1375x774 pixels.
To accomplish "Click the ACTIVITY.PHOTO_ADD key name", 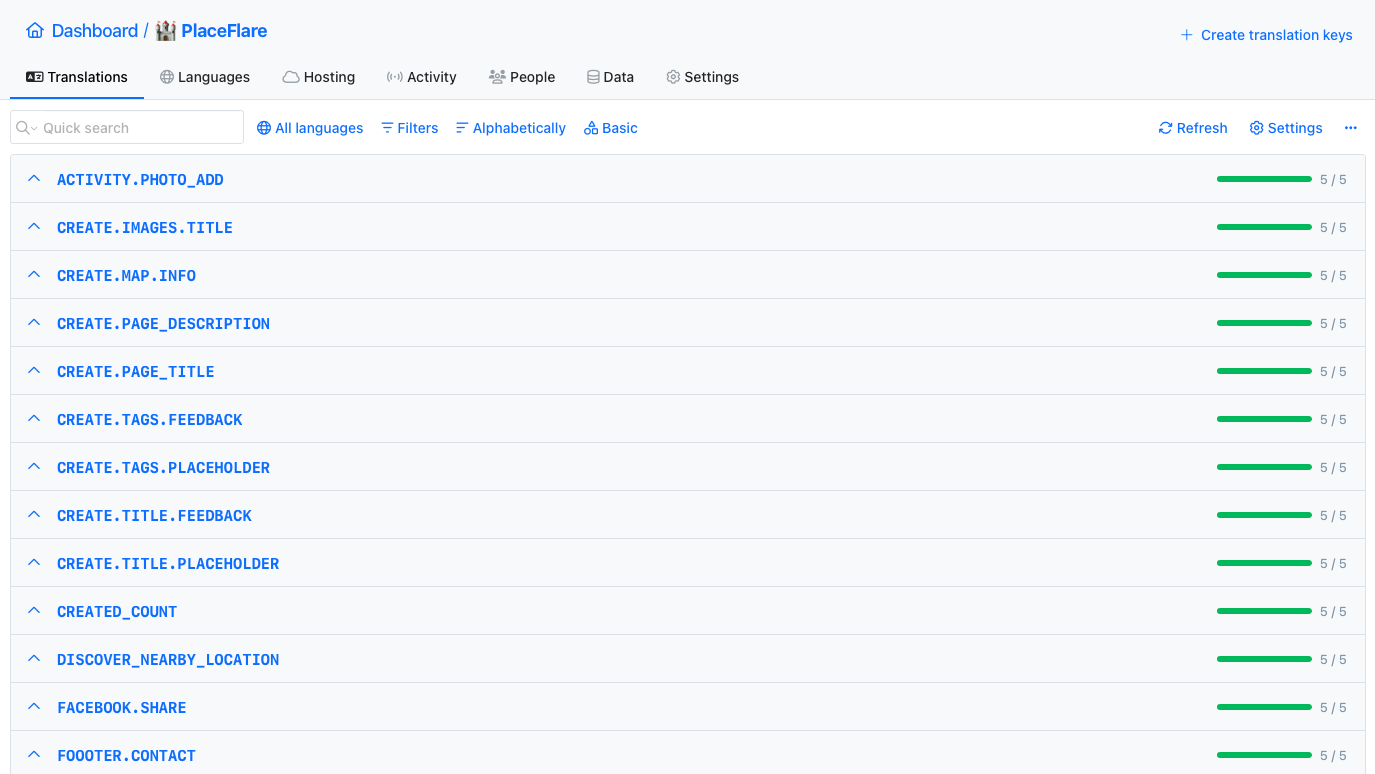I will (x=140, y=180).
